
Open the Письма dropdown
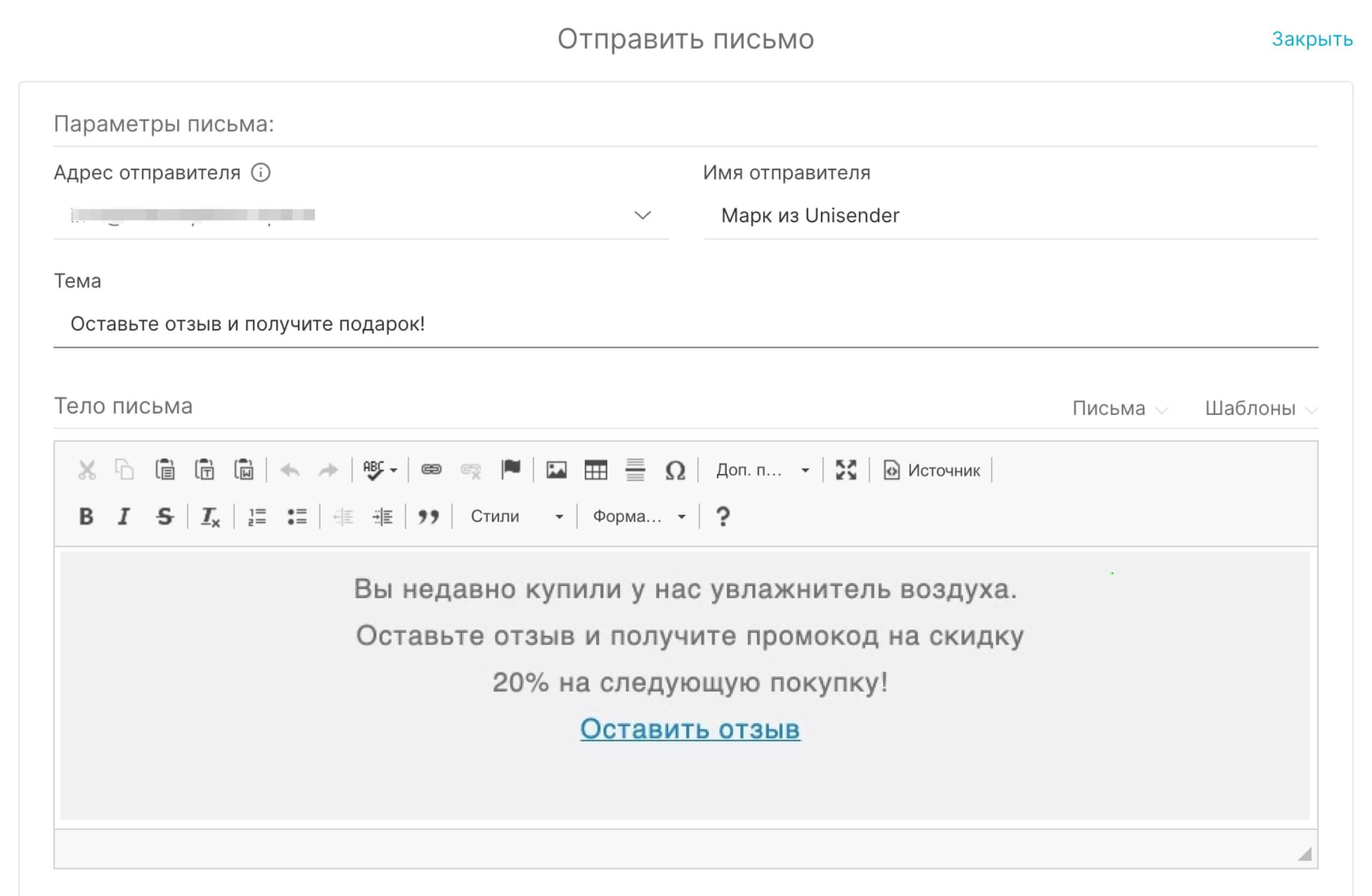[x=1120, y=409]
